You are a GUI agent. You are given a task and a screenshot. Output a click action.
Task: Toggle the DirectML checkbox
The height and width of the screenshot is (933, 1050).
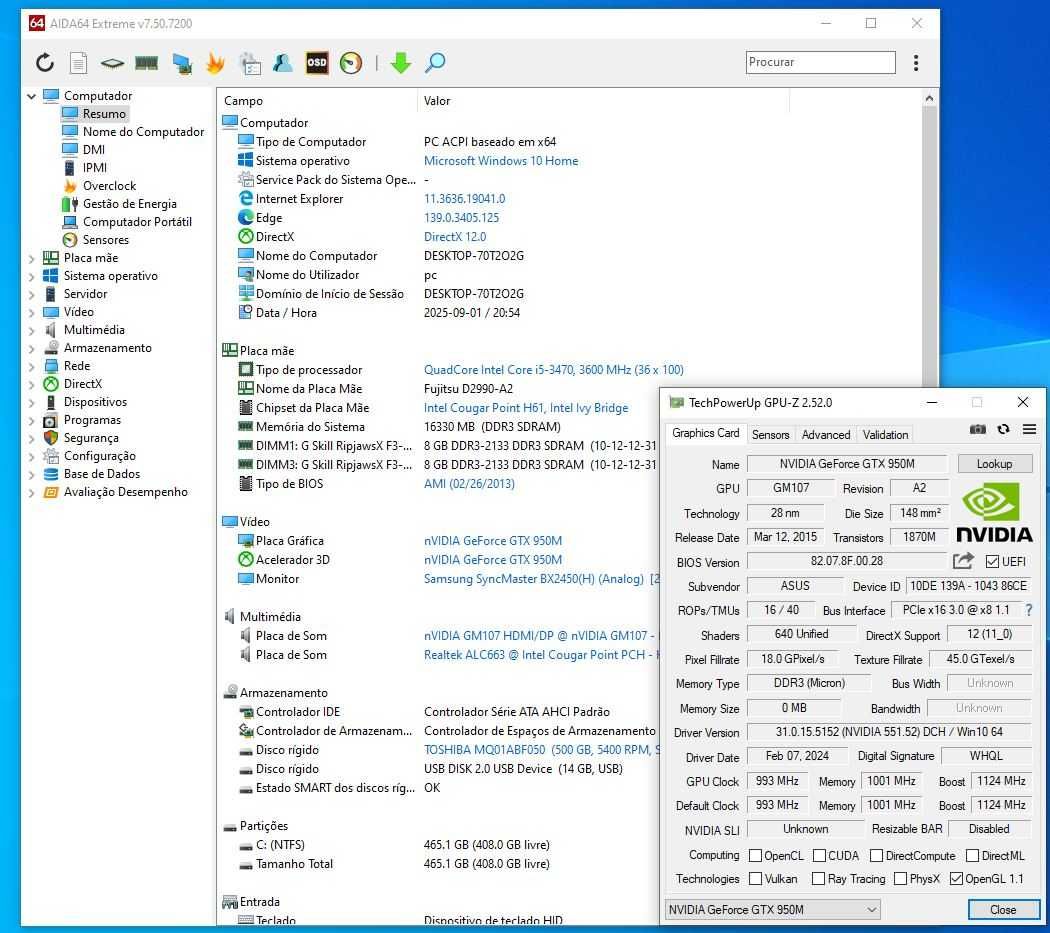pyautogui.click(x=972, y=855)
